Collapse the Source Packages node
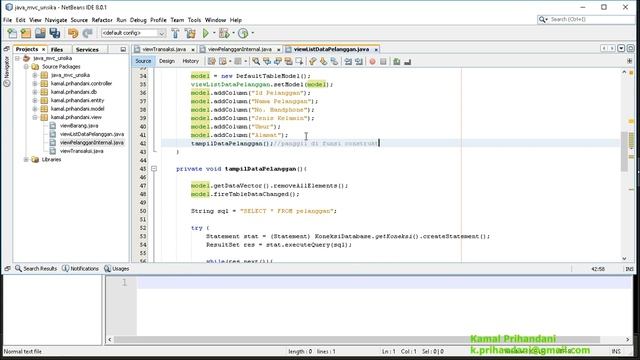The height and width of the screenshot is (360, 640). pos(26,67)
